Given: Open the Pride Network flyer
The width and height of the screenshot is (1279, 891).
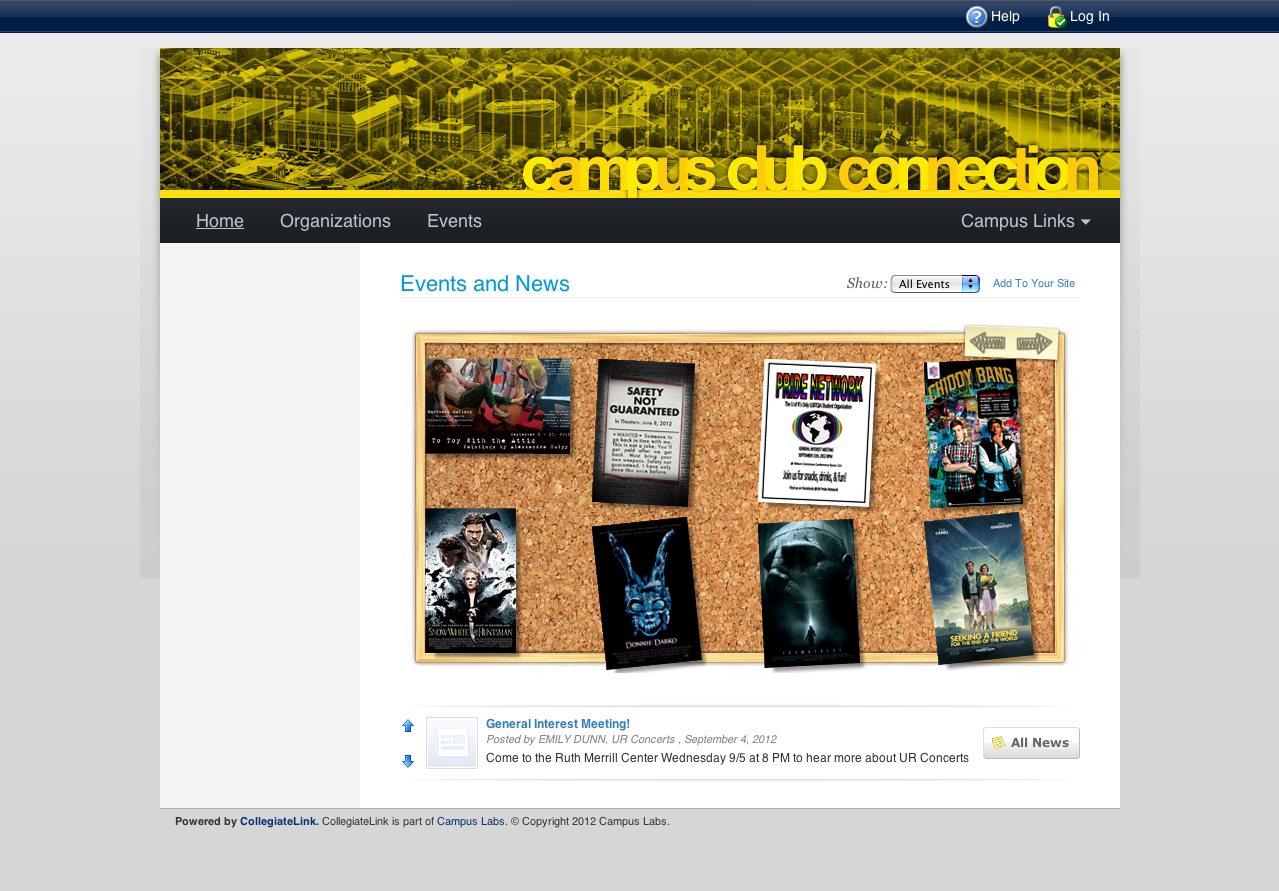Looking at the screenshot, I should pyautogui.click(x=816, y=432).
